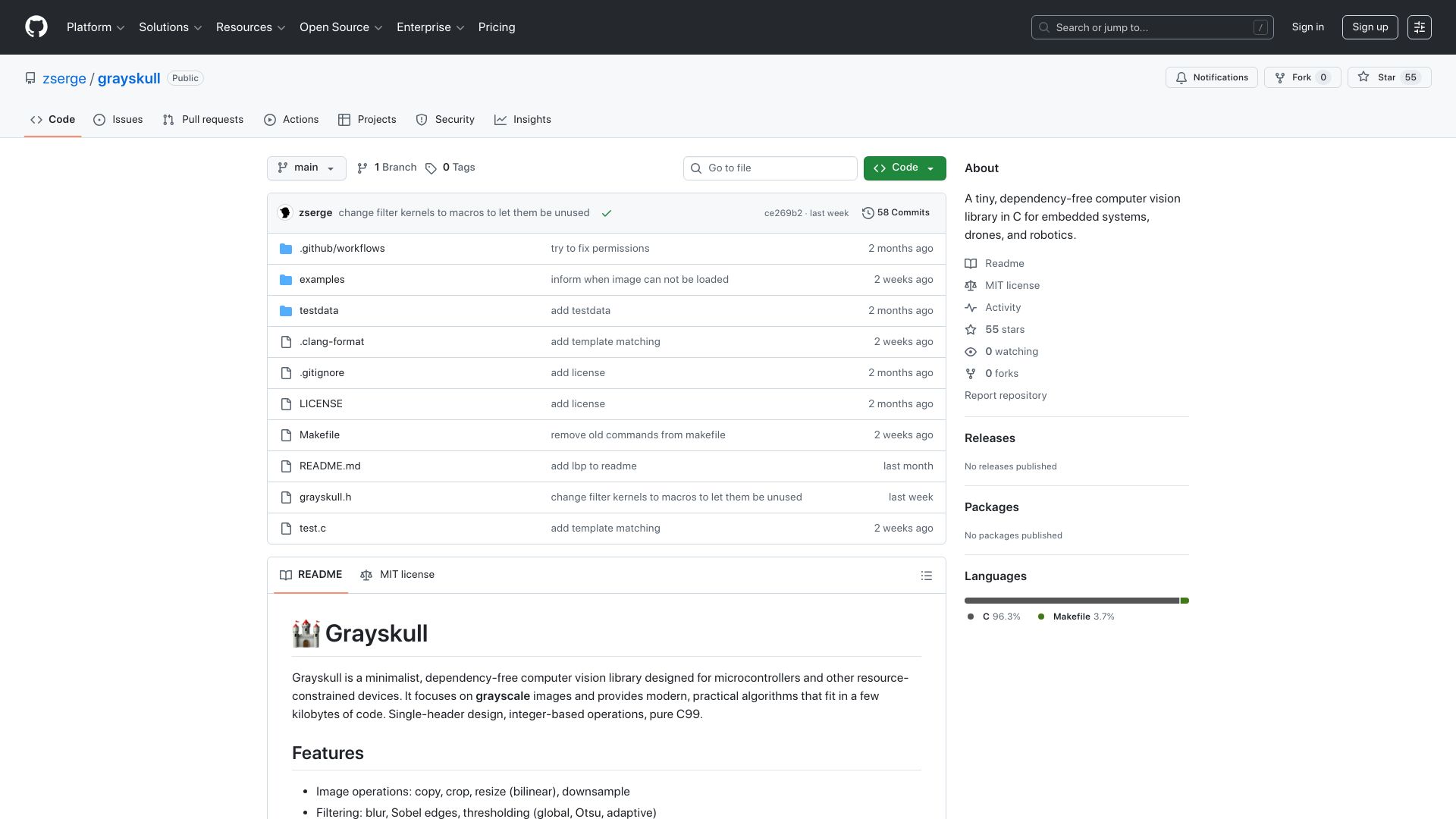Click the star icon beside 55 stars
Image resolution: width=1456 pixels, height=819 pixels.
[x=971, y=330]
